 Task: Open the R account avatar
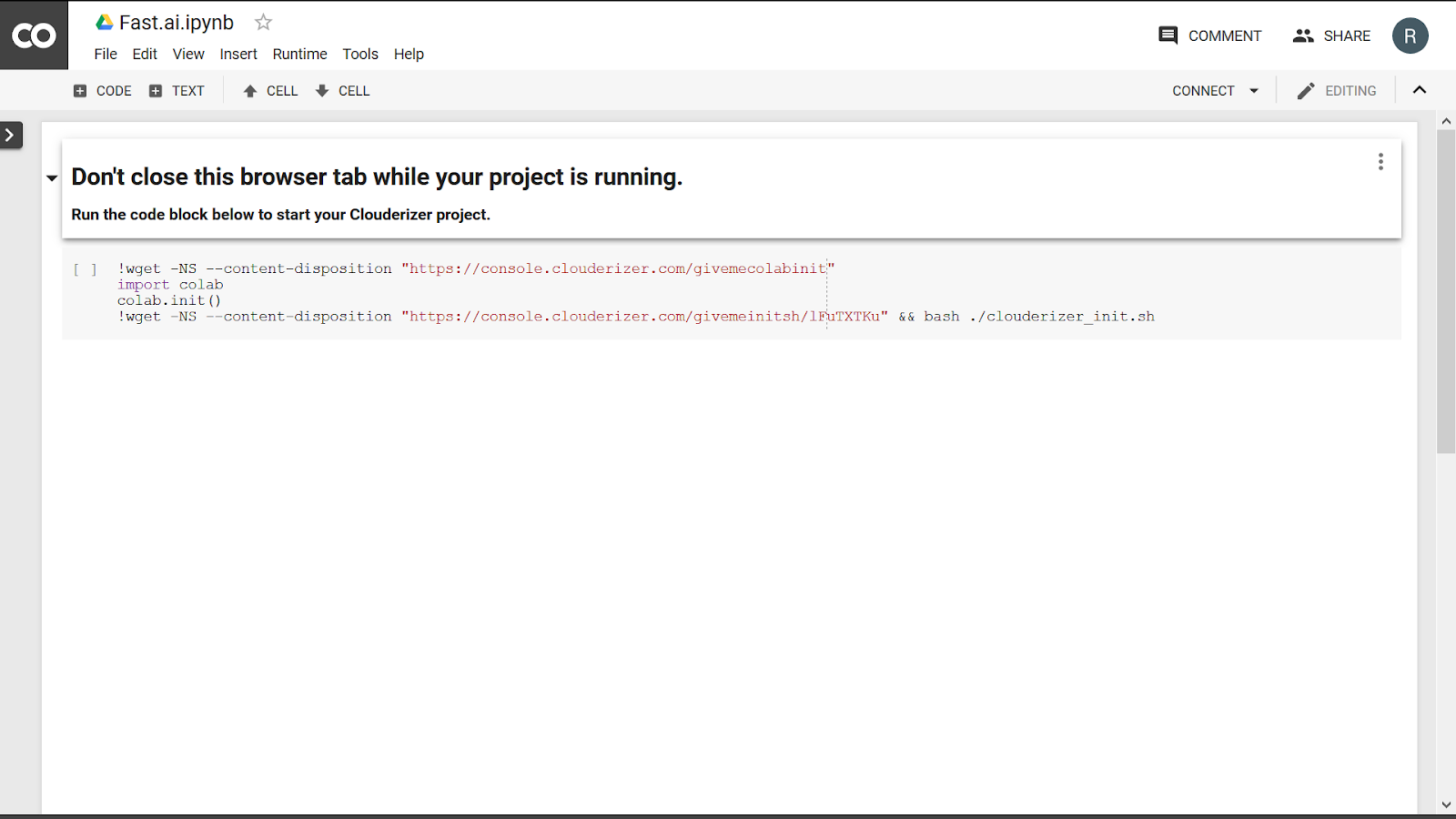tap(1410, 35)
